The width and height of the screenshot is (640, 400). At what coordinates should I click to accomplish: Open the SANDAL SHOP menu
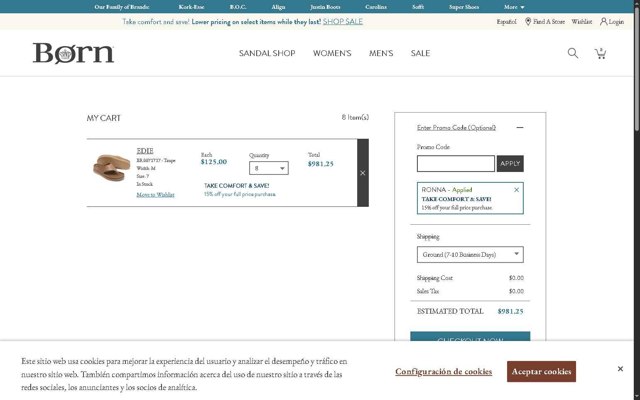(267, 53)
